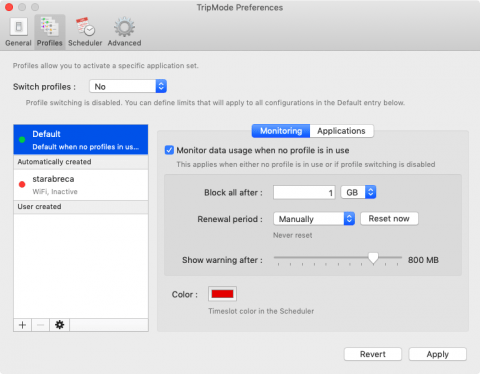The image size is (480, 374).
Task: Click red status dot of starabreca profile
Action: click(22, 184)
